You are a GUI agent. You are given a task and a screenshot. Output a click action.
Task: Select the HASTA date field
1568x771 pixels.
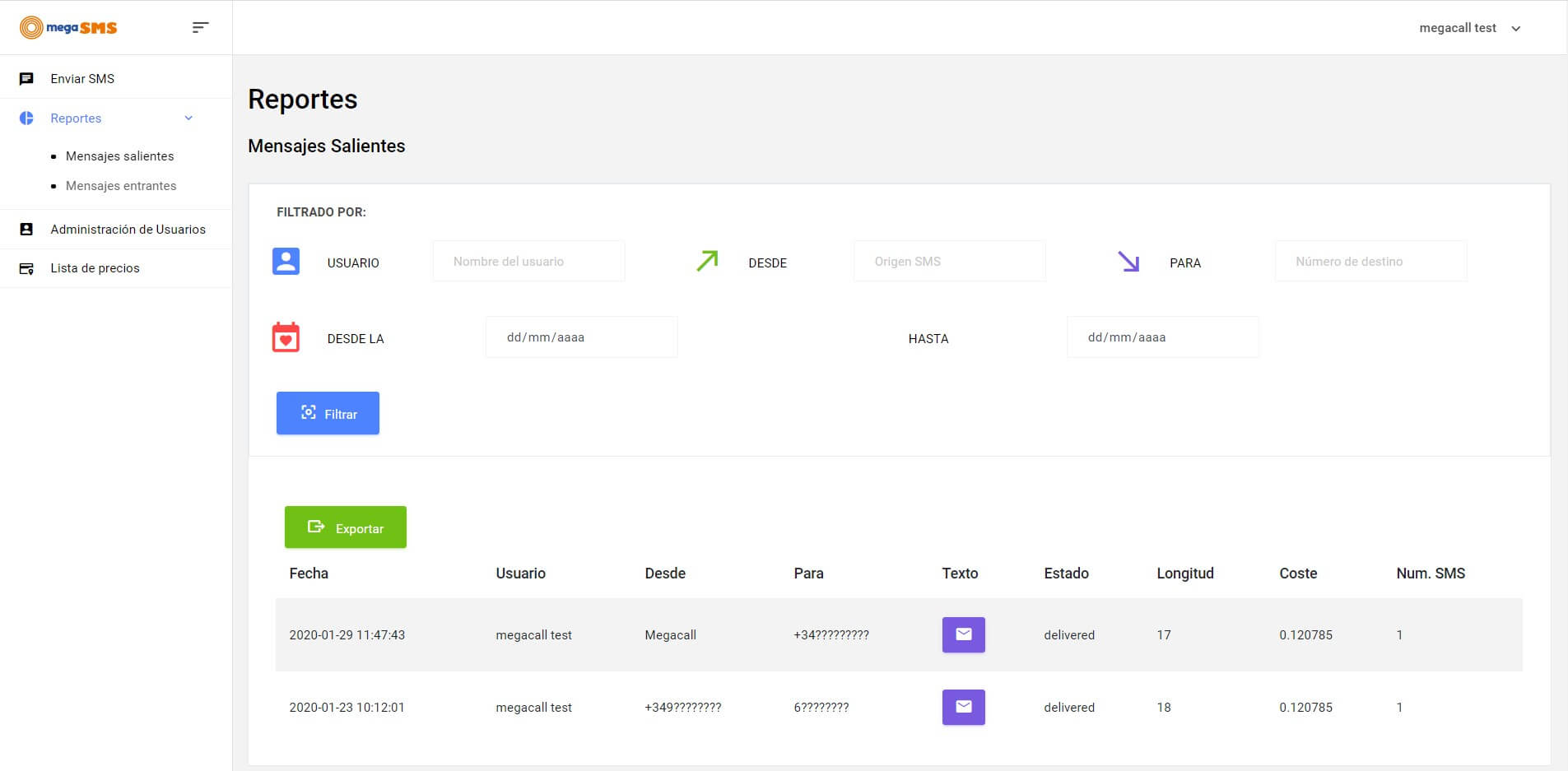point(1162,337)
